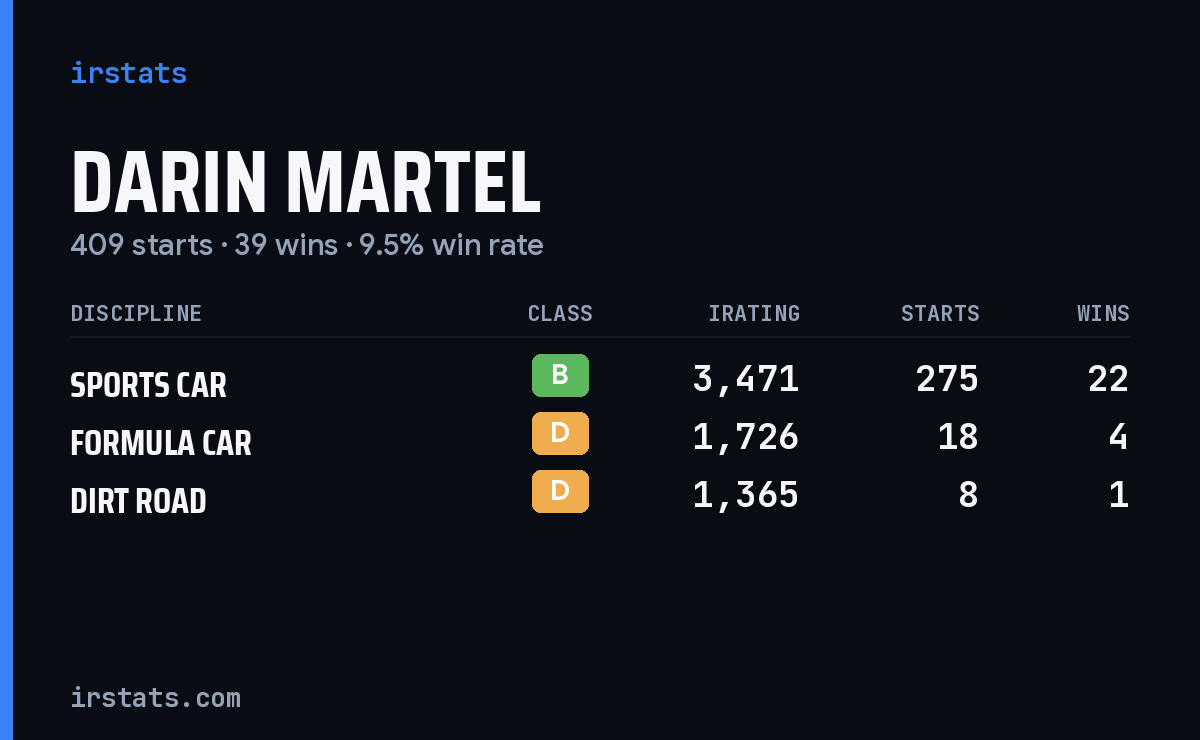Select the Sports Car discipline row

(600, 379)
